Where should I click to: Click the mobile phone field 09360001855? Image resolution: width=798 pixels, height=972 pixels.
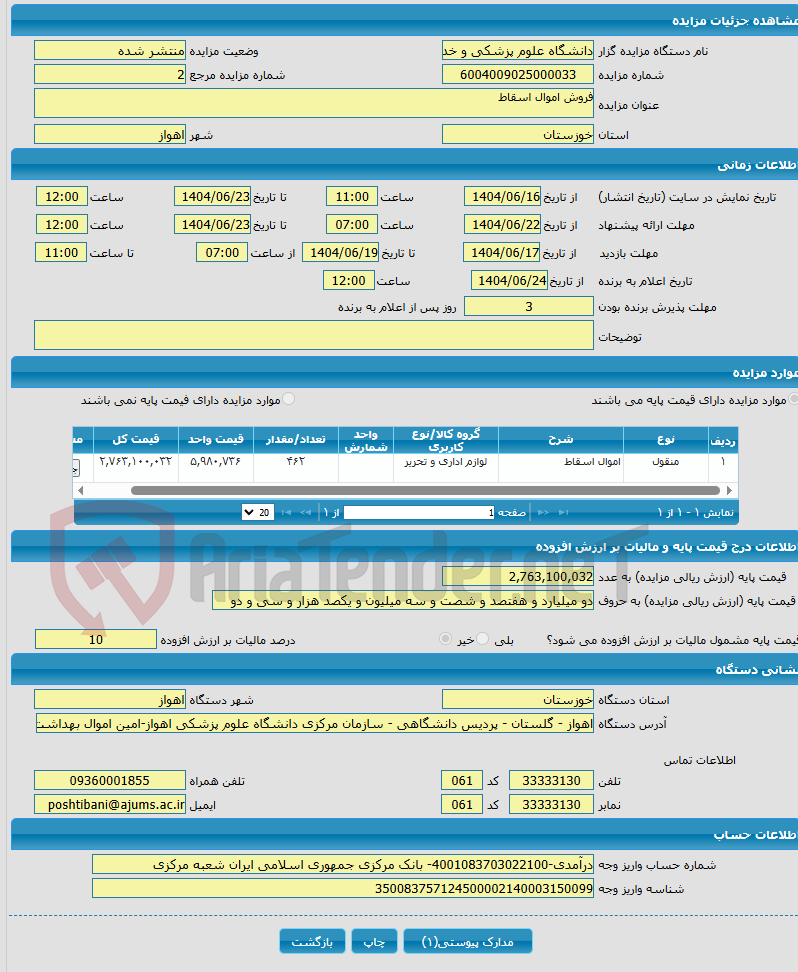(110, 780)
